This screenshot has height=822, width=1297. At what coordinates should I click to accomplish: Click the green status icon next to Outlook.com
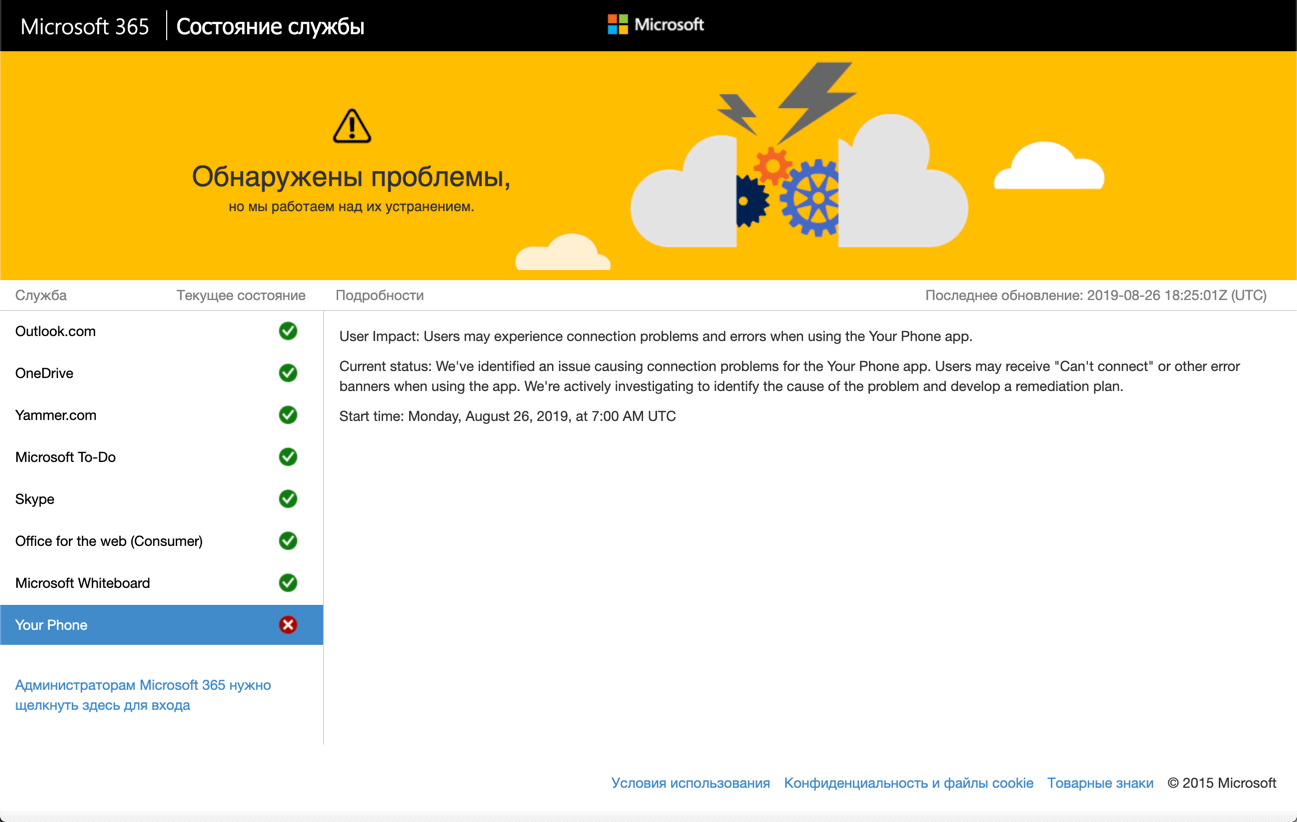287,331
